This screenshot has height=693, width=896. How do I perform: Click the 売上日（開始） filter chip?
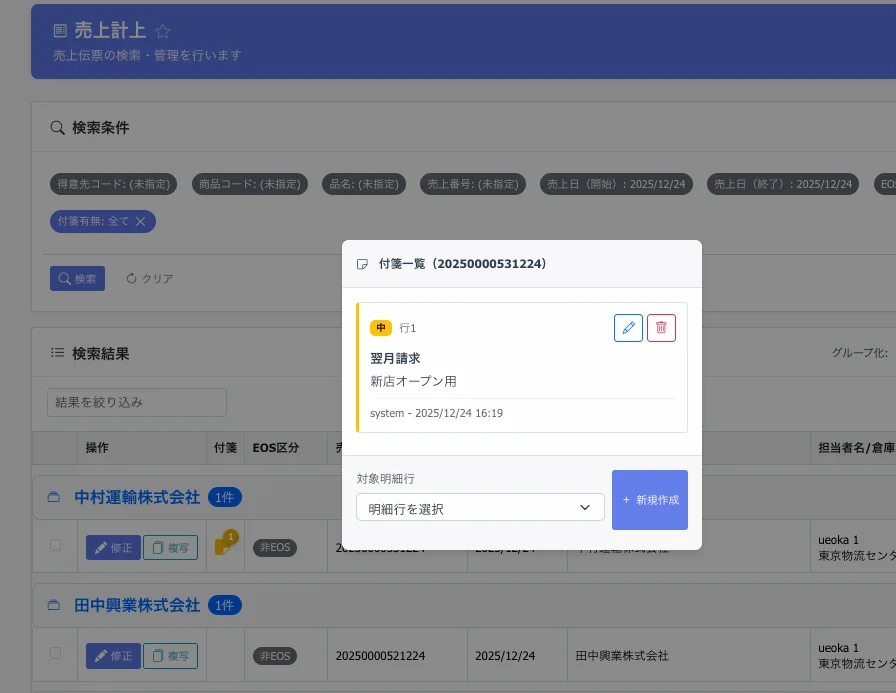(616, 184)
